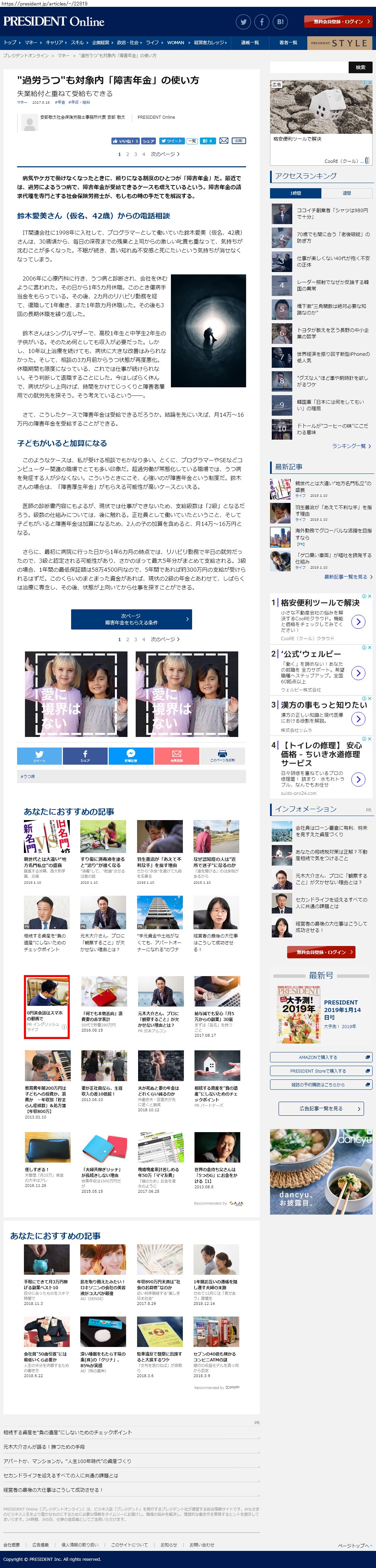376x1568 pixels.
Task: Open the 最新記事一覧を見る link
Action: tap(348, 577)
